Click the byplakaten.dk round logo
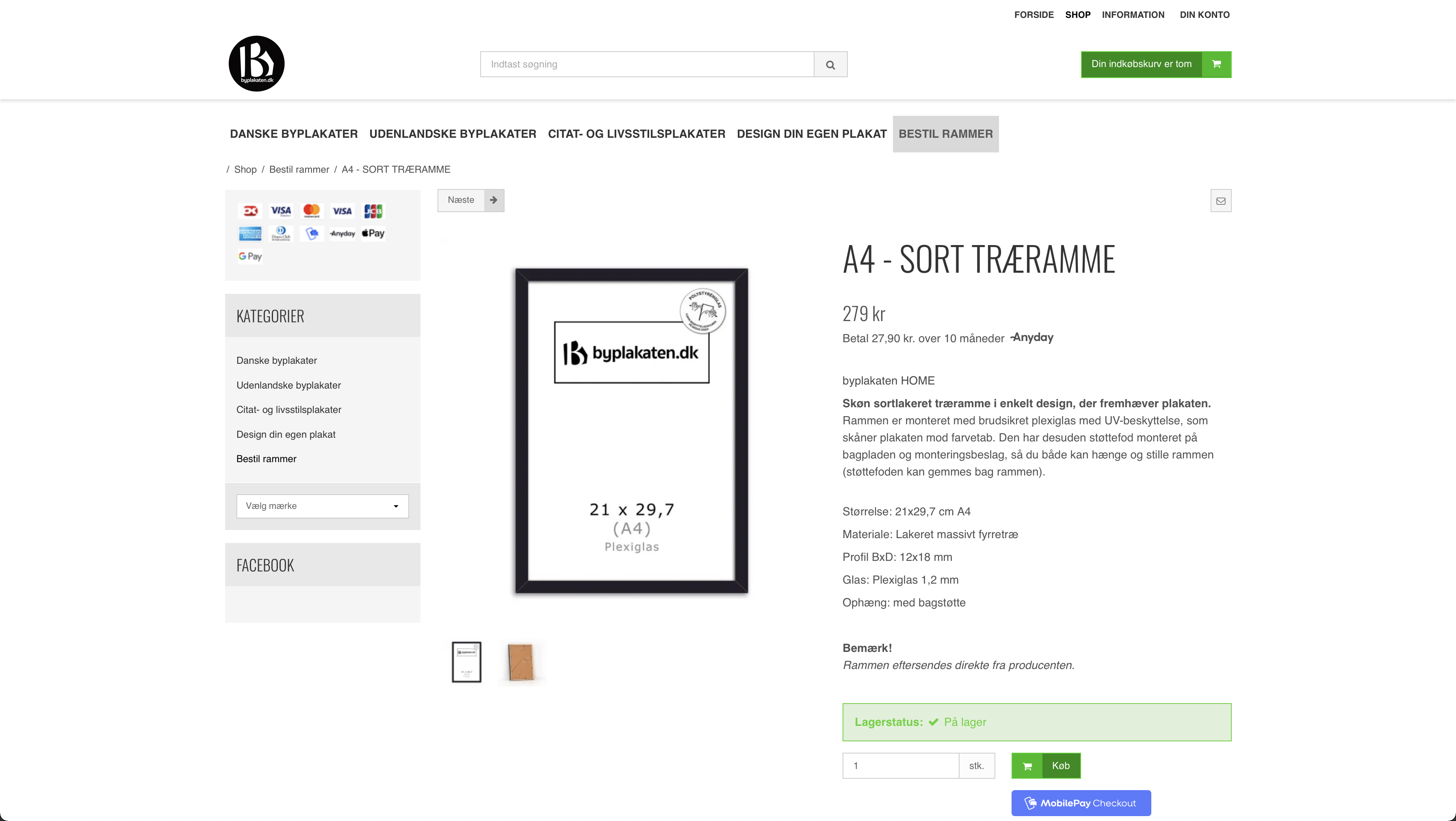 tap(256, 63)
